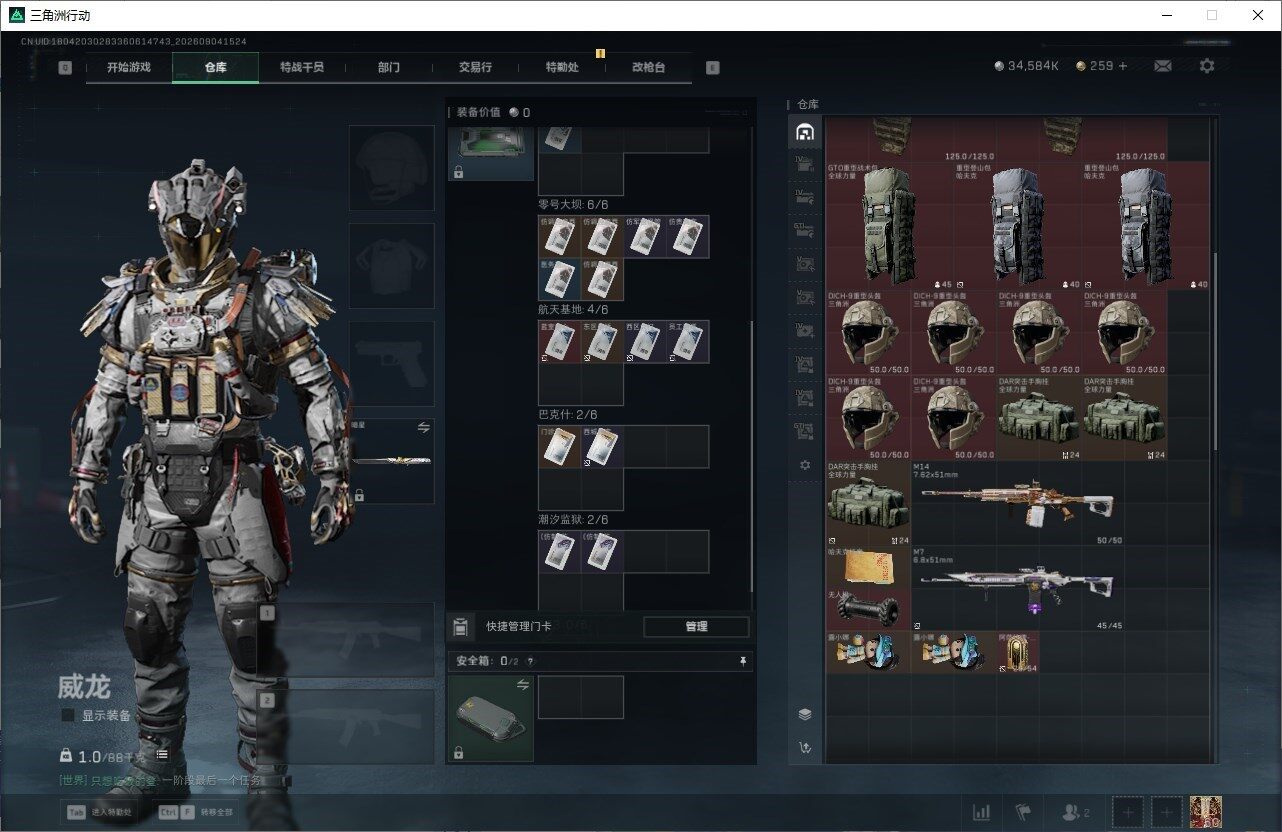Open the 部门 tab
The image size is (1282, 832).
389,67
